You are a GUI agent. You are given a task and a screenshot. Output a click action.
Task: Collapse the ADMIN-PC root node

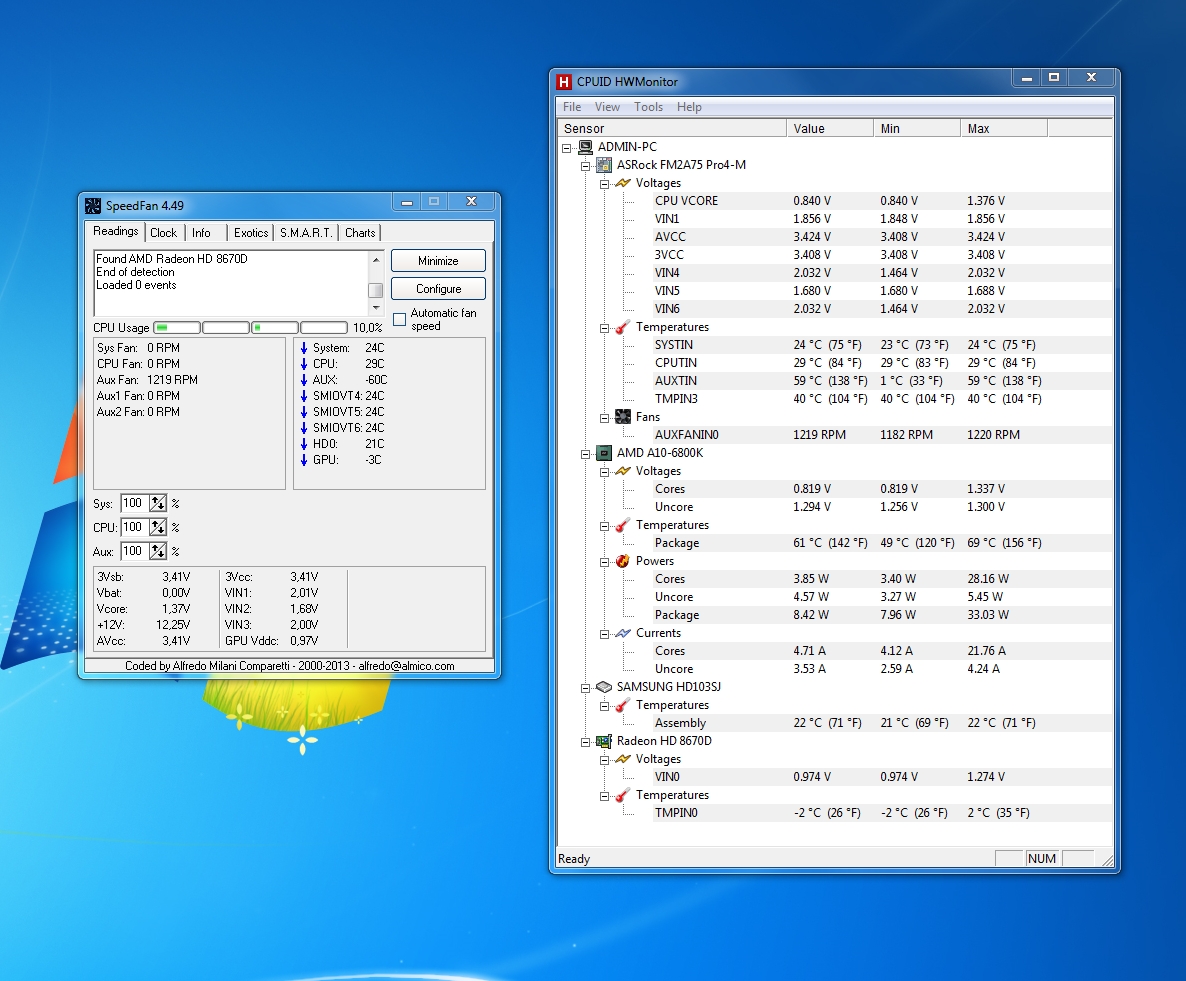coord(567,147)
